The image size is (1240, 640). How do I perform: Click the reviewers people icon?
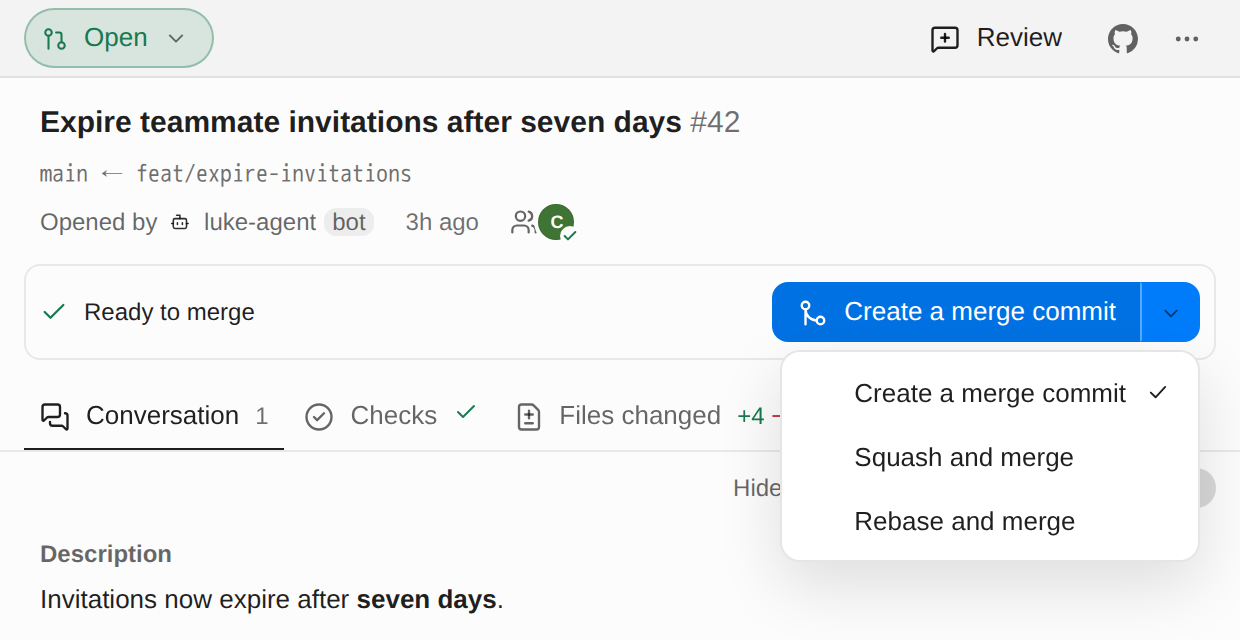pyautogui.click(x=523, y=222)
